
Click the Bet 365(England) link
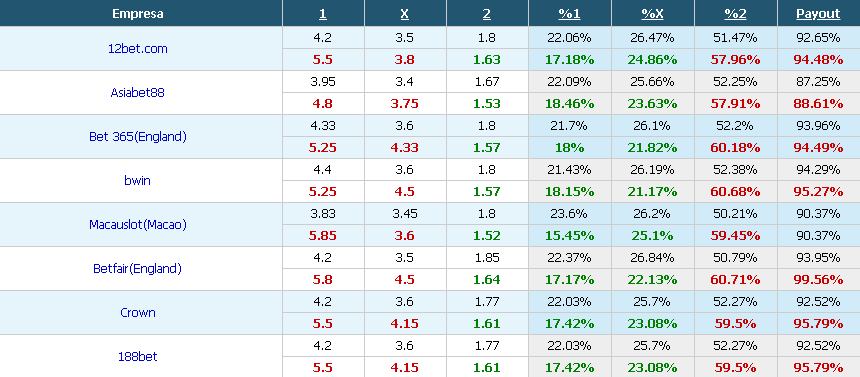[x=138, y=137]
